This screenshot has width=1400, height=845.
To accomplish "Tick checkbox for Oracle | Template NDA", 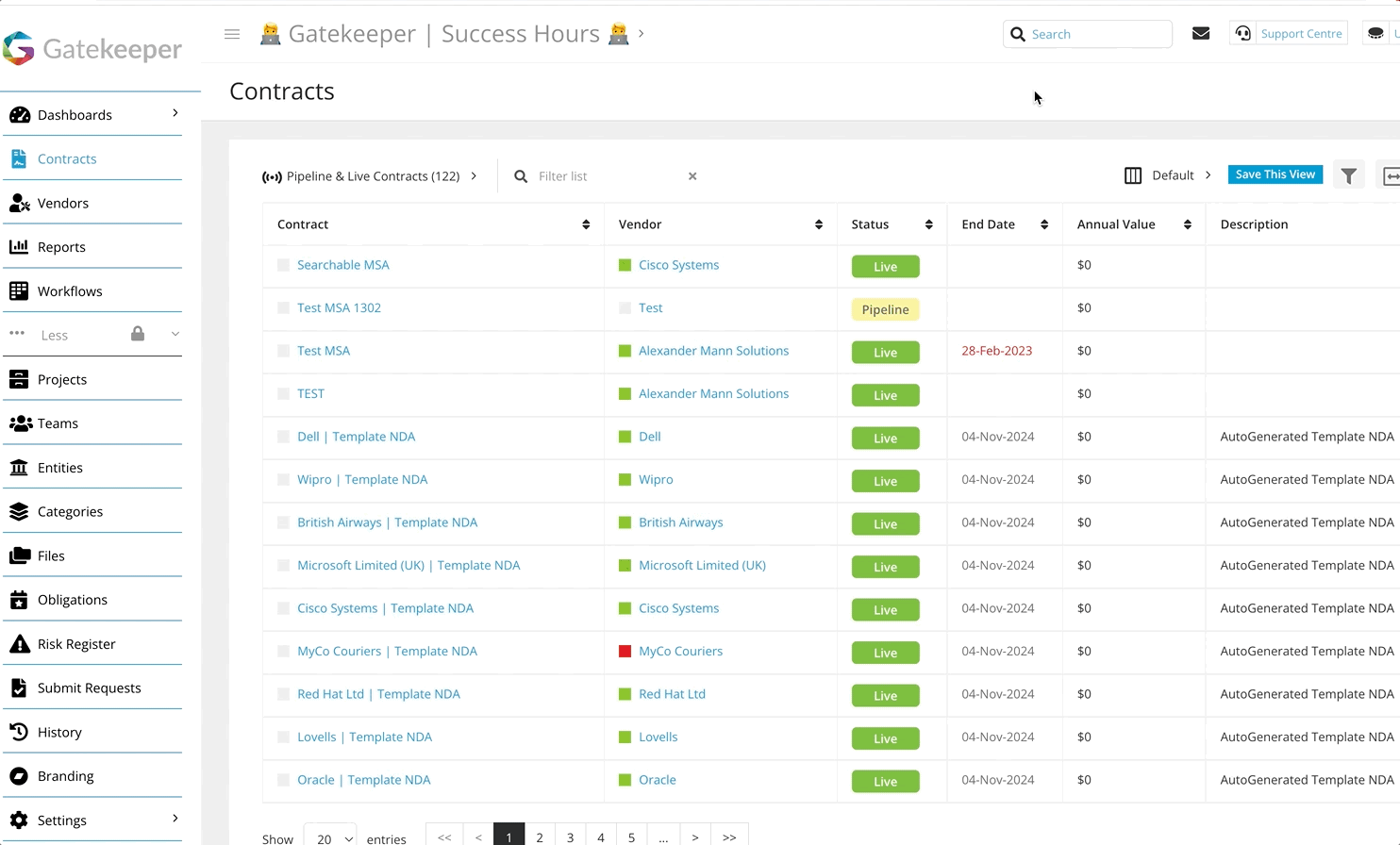I will (x=283, y=780).
